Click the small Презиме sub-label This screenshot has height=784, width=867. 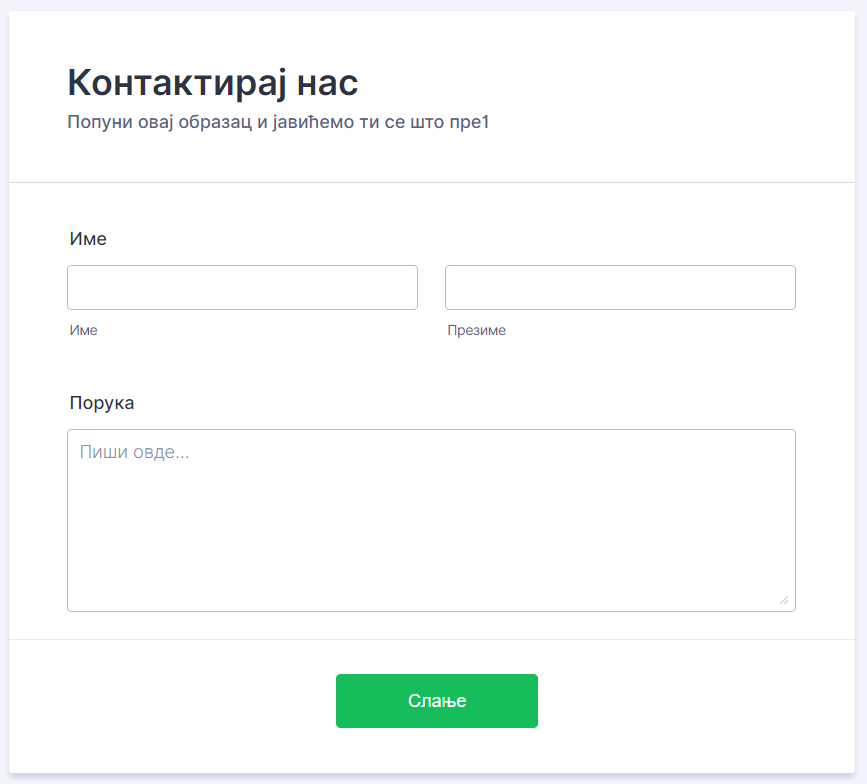point(477,330)
